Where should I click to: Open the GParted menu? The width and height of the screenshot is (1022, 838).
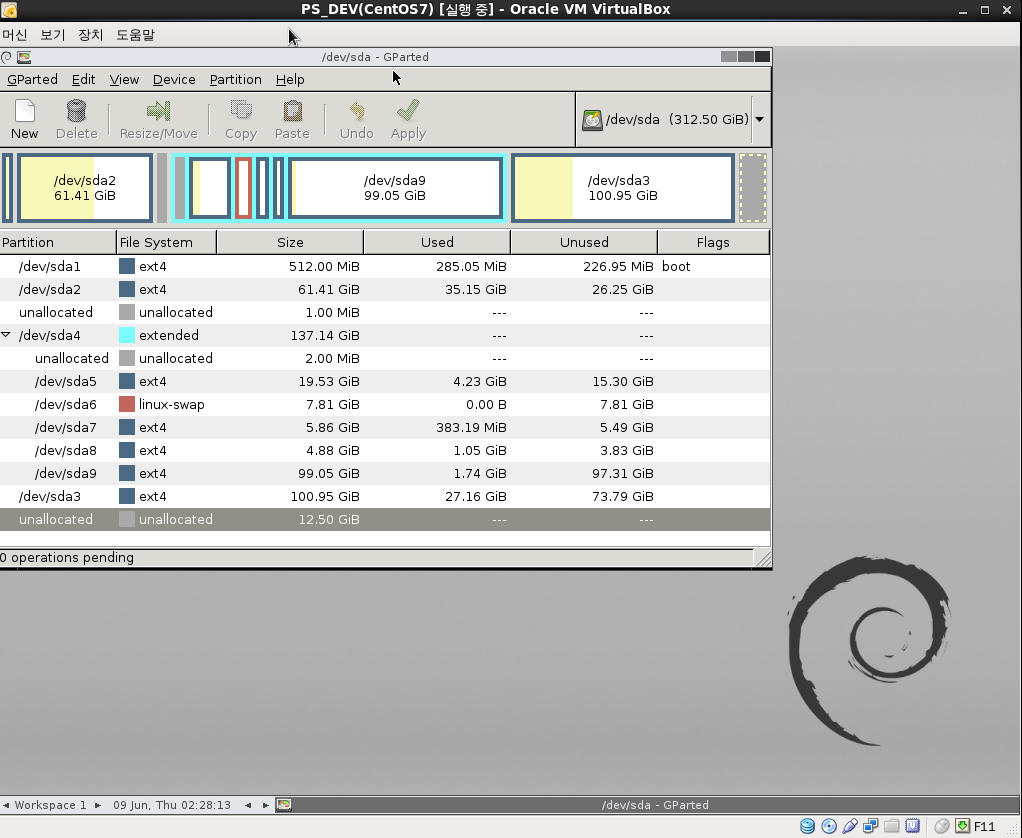(32, 79)
